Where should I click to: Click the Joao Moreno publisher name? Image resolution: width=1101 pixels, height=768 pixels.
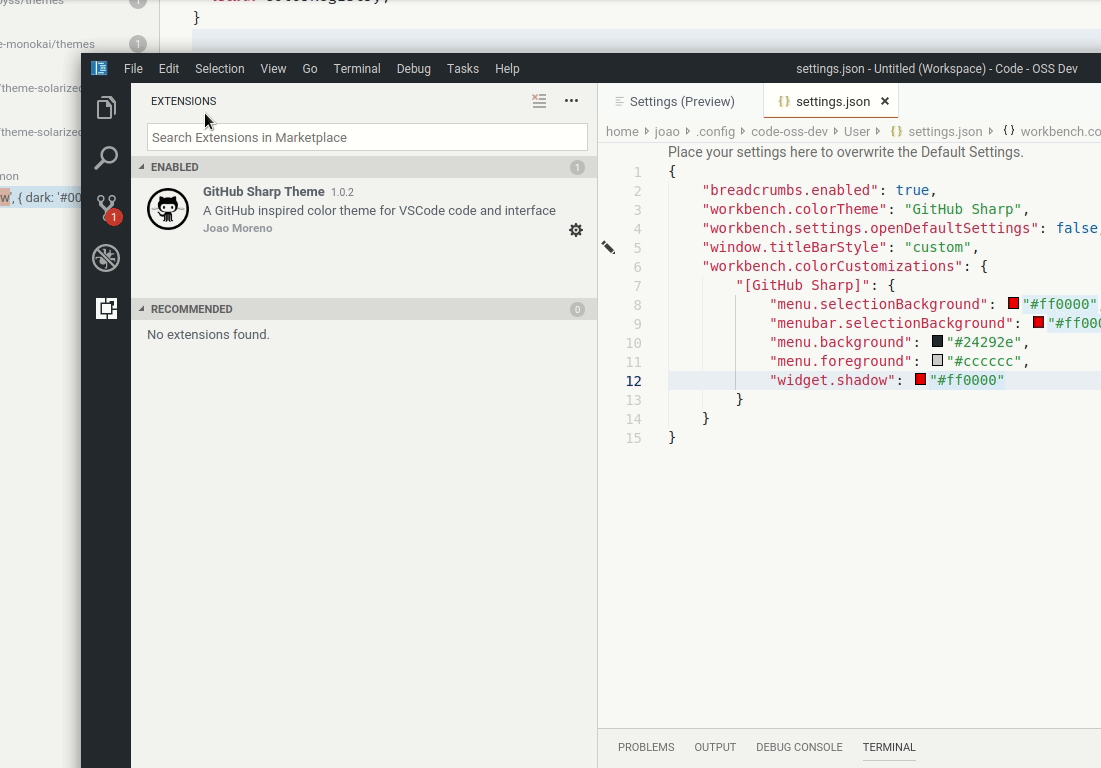click(x=237, y=228)
